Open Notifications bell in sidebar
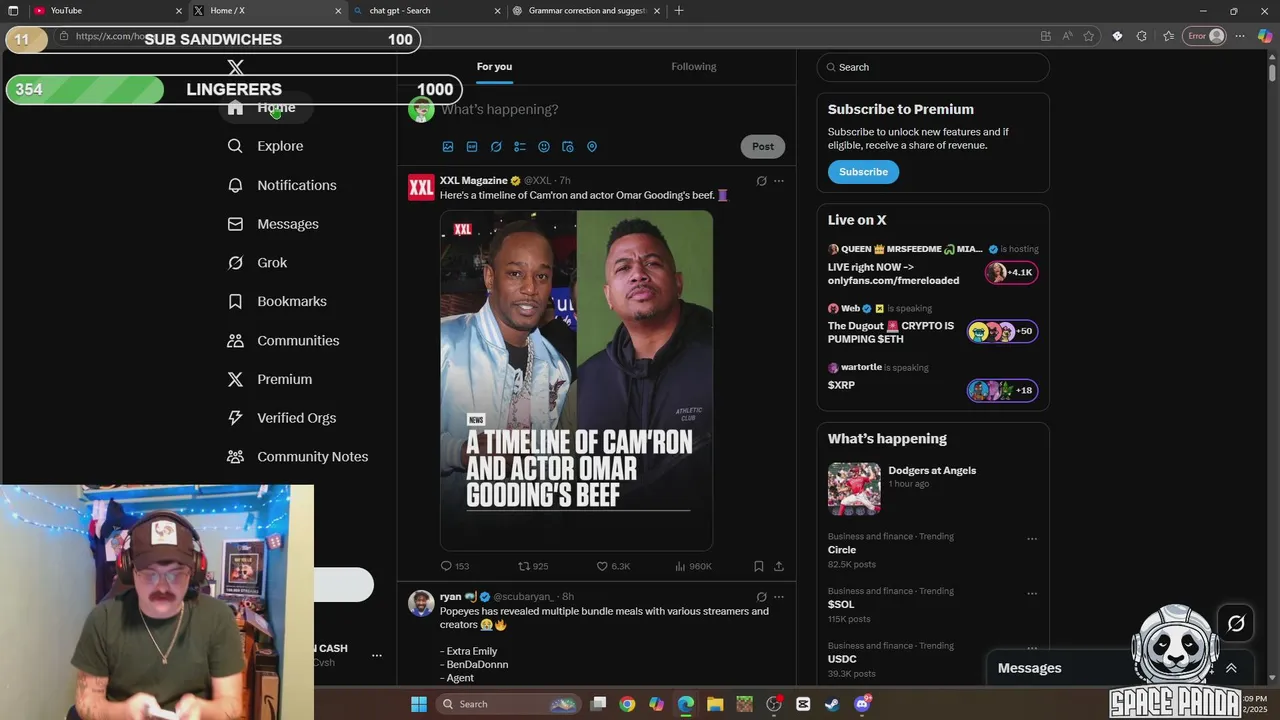This screenshot has height=720, width=1280. coord(282,185)
